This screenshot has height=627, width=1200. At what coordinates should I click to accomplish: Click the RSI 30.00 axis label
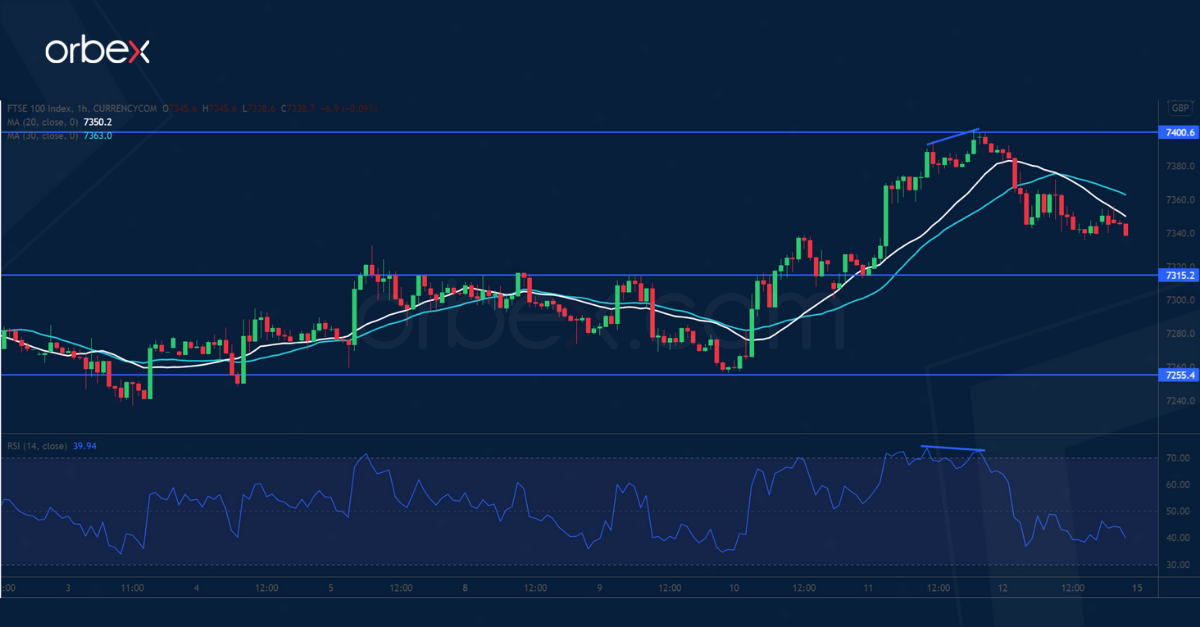point(1179,565)
